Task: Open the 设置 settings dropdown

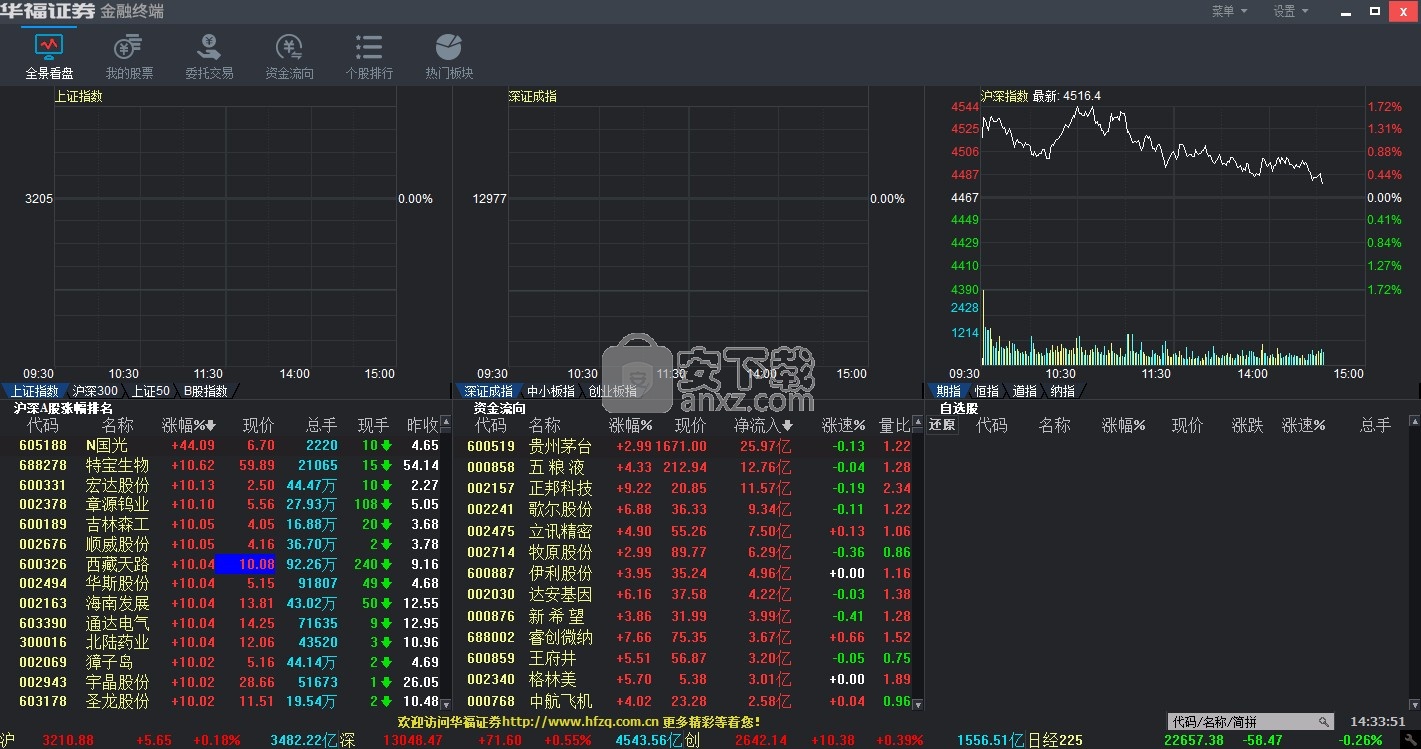Action: (1291, 11)
